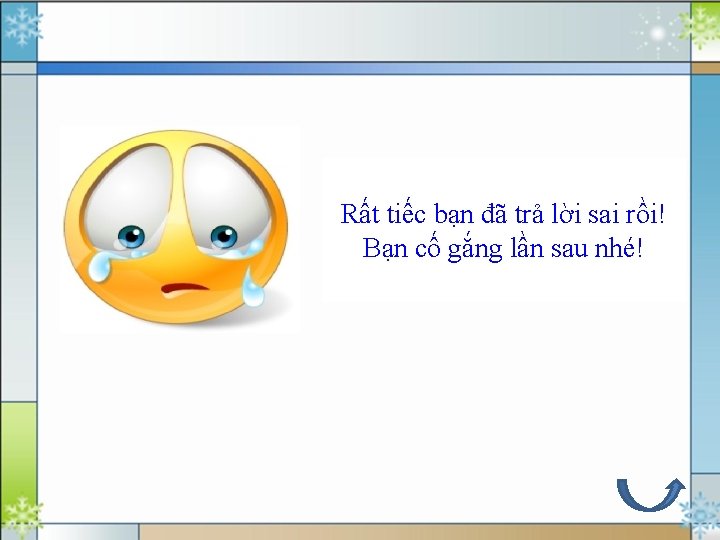720x540 pixels.
Task: Click the blue curved return arrow
Action: click(651, 494)
